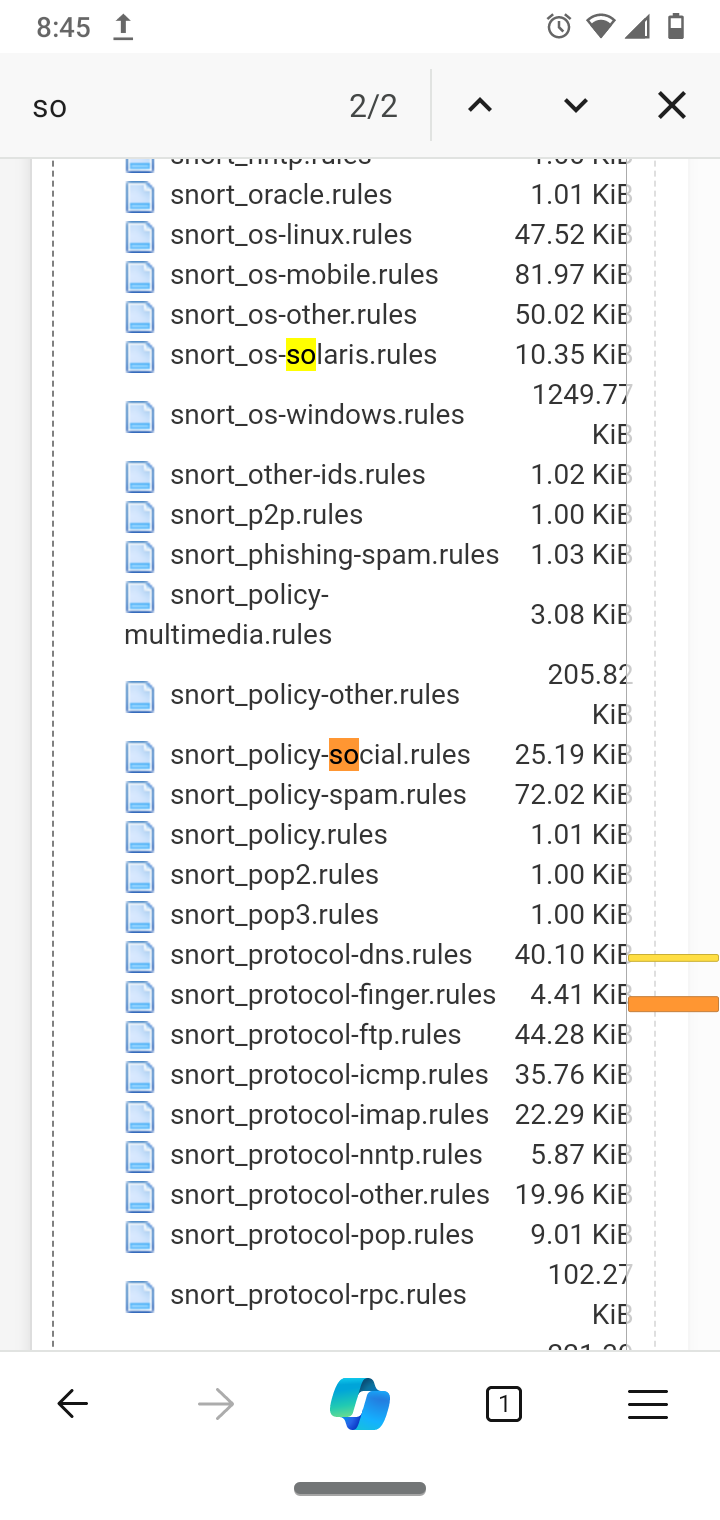This screenshot has height=1520, width=720.
Task: Select snort_phishing-spam.rules entry
Action: click(335, 555)
